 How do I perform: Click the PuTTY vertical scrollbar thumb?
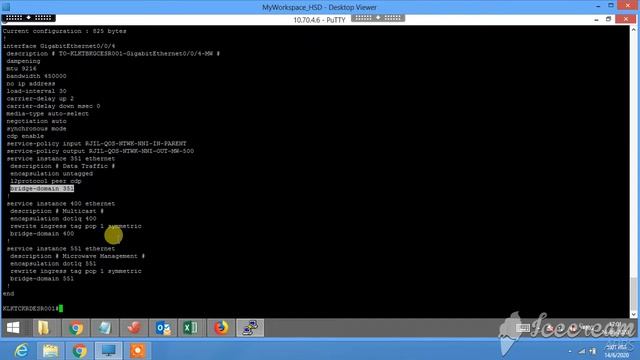pos(633,293)
